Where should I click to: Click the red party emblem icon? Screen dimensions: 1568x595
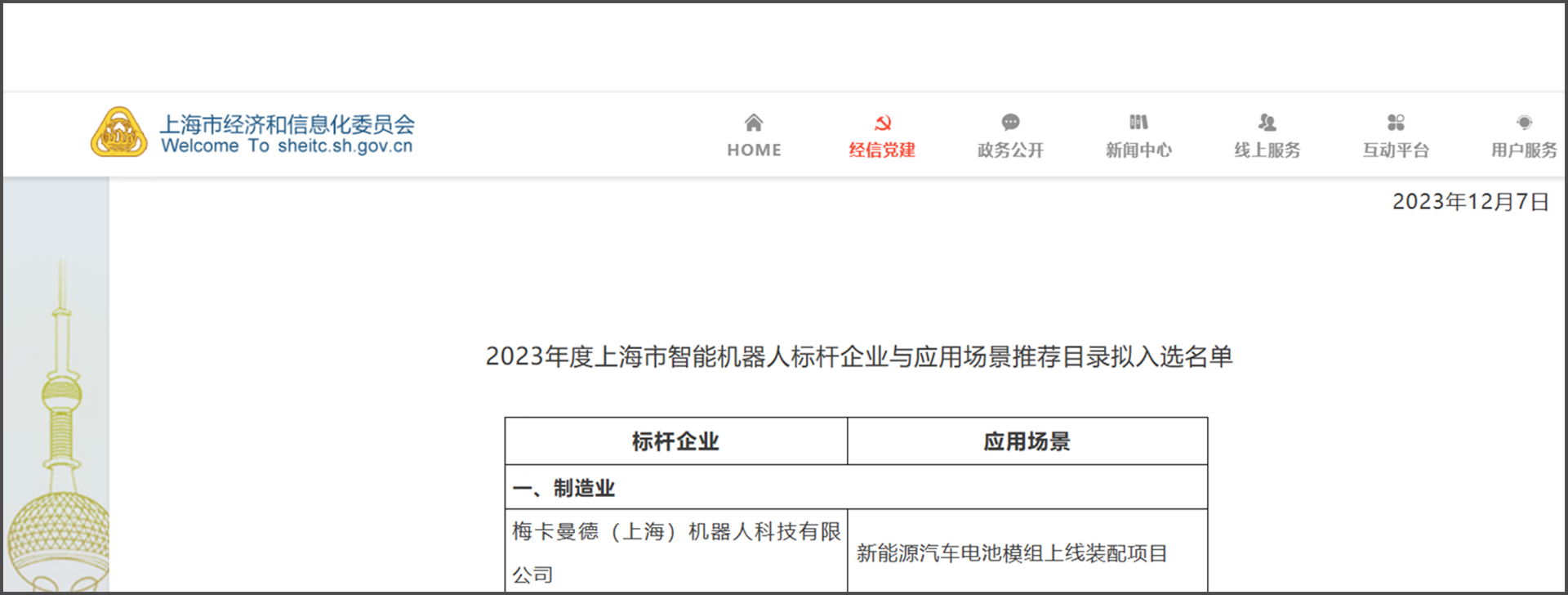[x=882, y=123]
